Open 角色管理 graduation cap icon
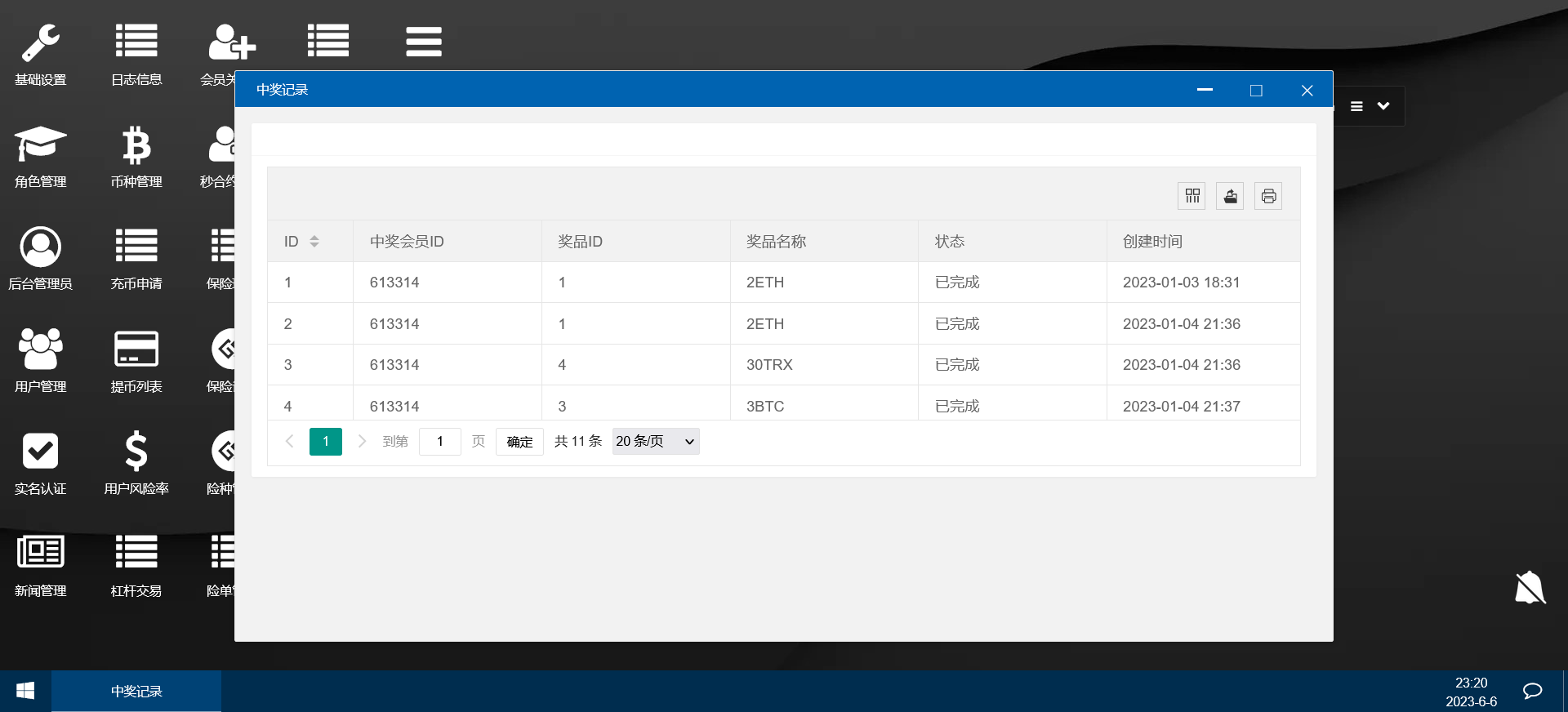The width and height of the screenshot is (1568, 712). pyautogui.click(x=40, y=145)
